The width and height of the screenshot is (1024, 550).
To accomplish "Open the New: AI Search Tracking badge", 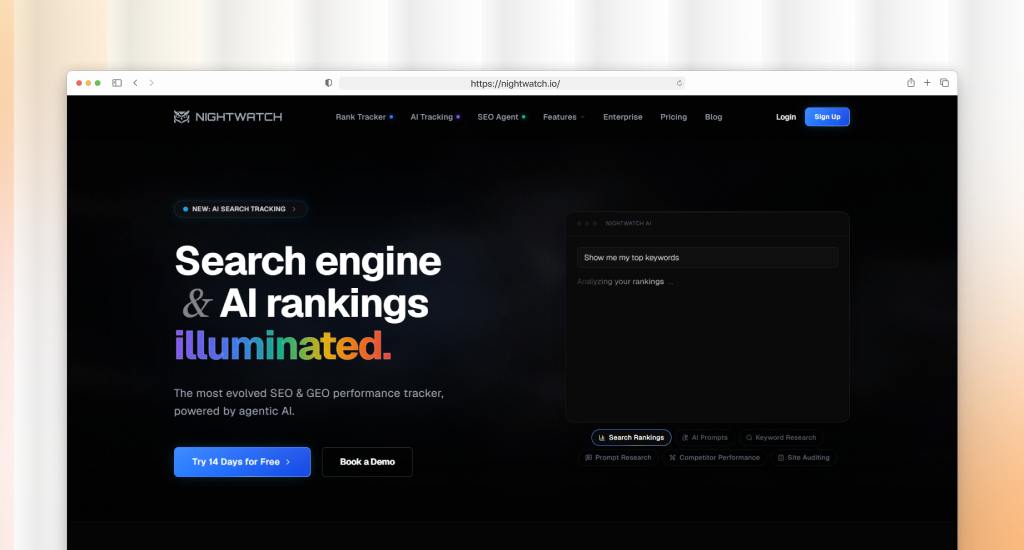I will click(x=240, y=209).
